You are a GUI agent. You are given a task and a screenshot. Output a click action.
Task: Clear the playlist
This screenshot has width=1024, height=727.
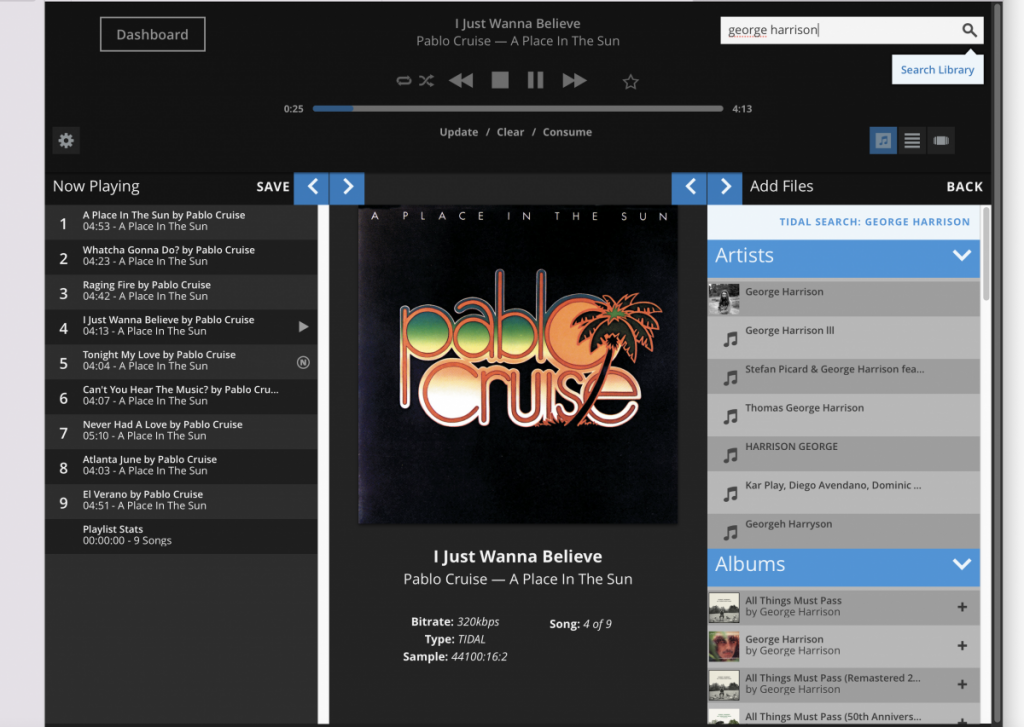tap(510, 132)
